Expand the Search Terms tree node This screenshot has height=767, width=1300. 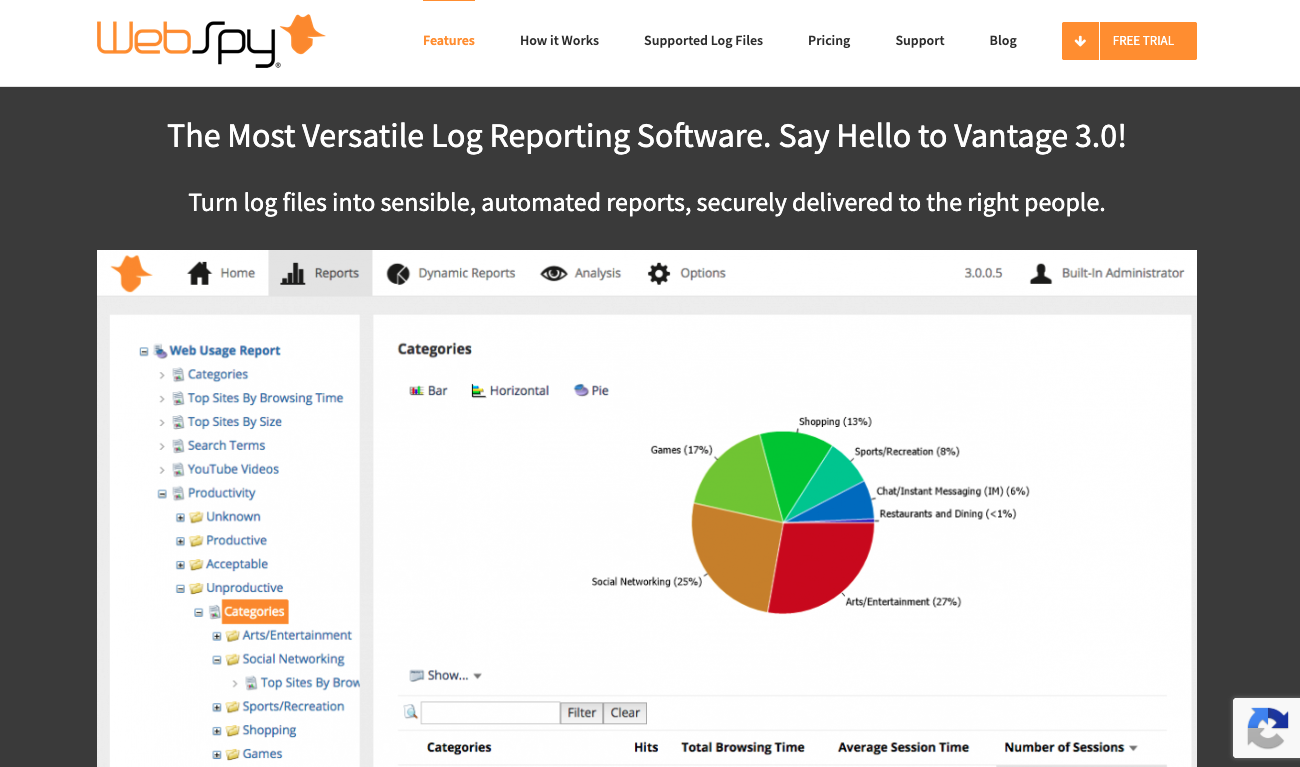tap(162, 446)
